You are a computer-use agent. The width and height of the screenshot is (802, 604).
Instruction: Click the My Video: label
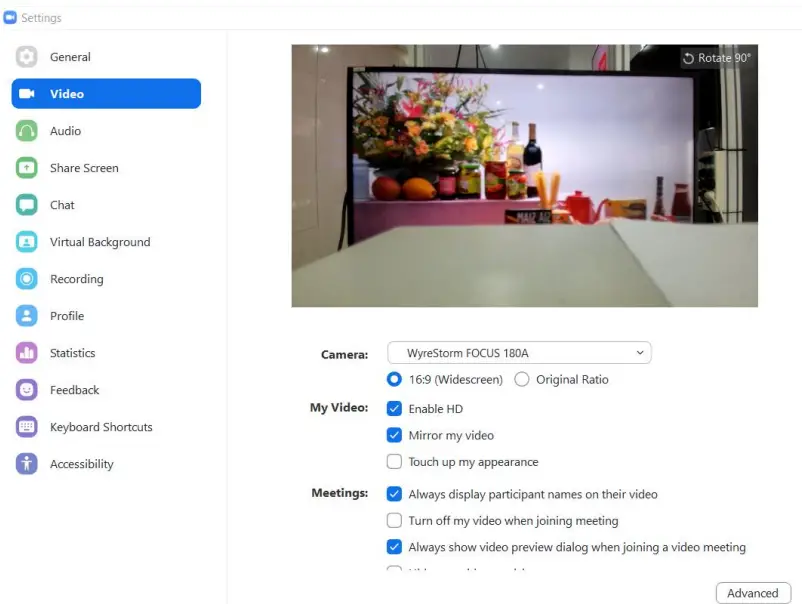339,408
